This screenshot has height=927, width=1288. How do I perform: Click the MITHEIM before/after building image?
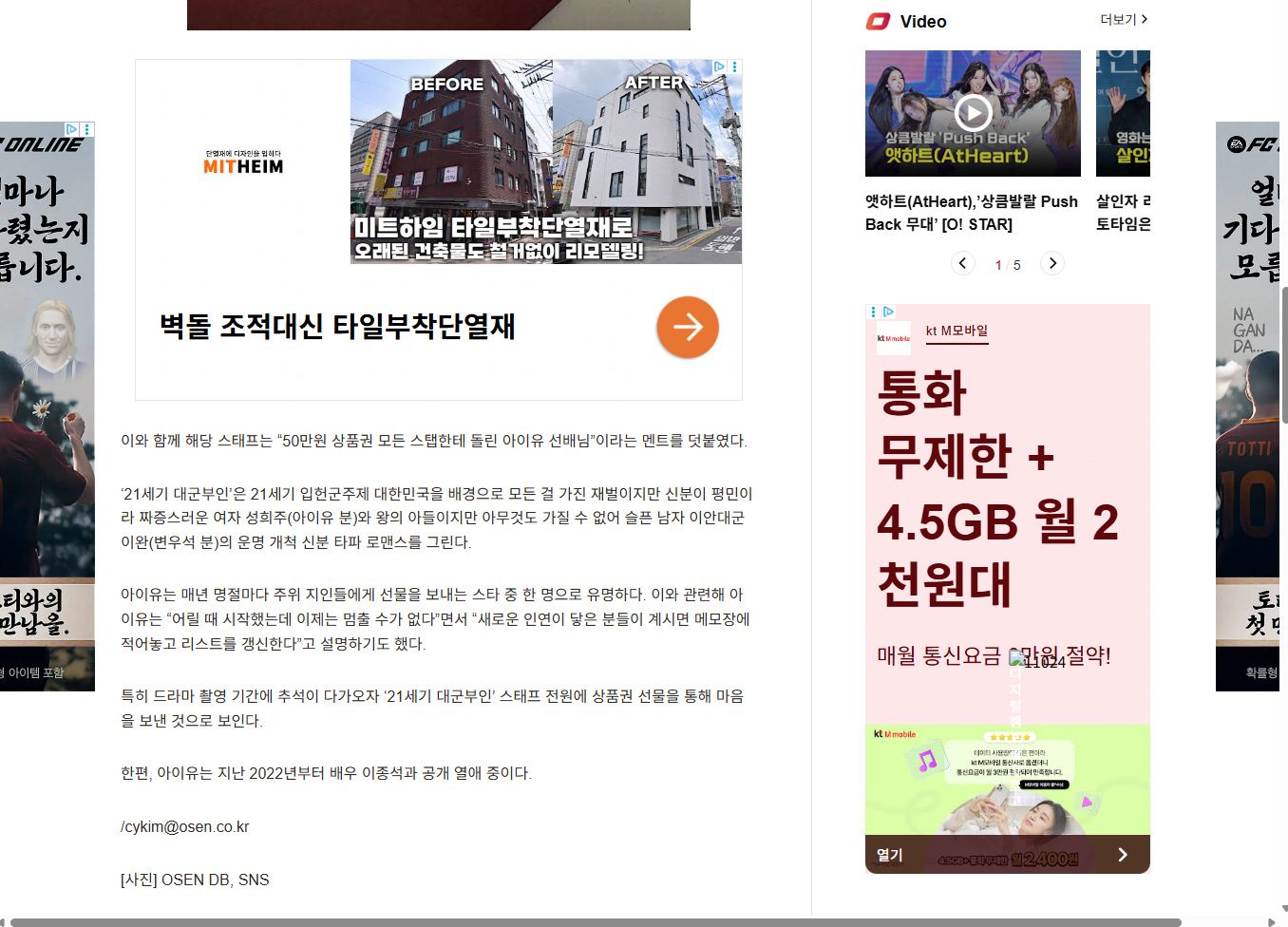545,161
